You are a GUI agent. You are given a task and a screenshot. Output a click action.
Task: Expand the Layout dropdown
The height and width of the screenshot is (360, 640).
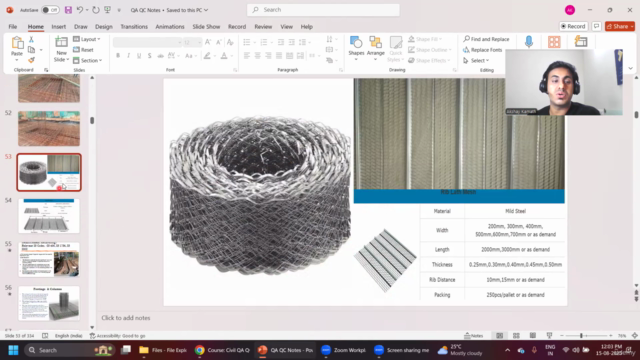tap(87, 39)
